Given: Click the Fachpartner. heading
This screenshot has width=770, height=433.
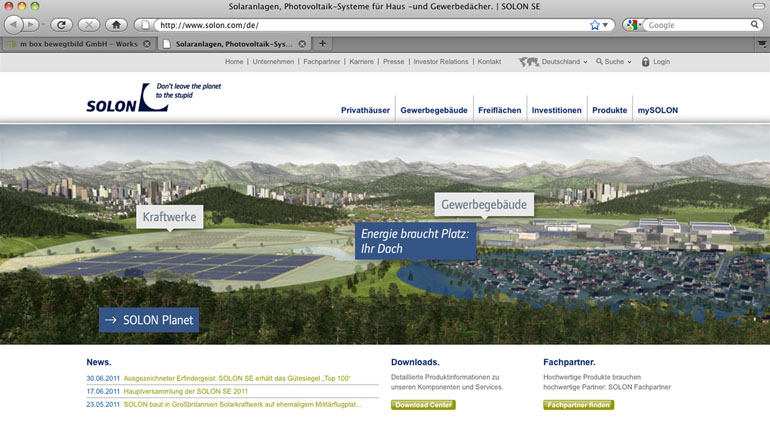Looking at the screenshot, I should point(569,362).
